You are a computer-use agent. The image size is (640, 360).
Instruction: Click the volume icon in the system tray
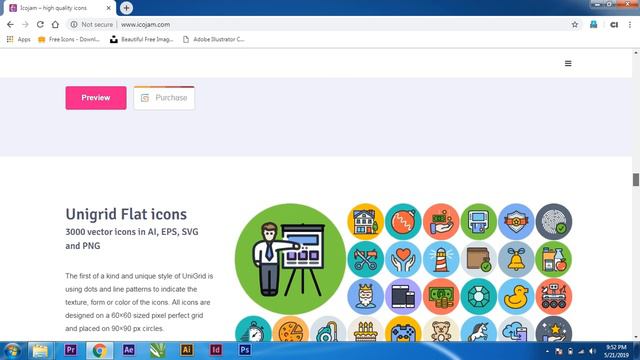pos(592,351)
